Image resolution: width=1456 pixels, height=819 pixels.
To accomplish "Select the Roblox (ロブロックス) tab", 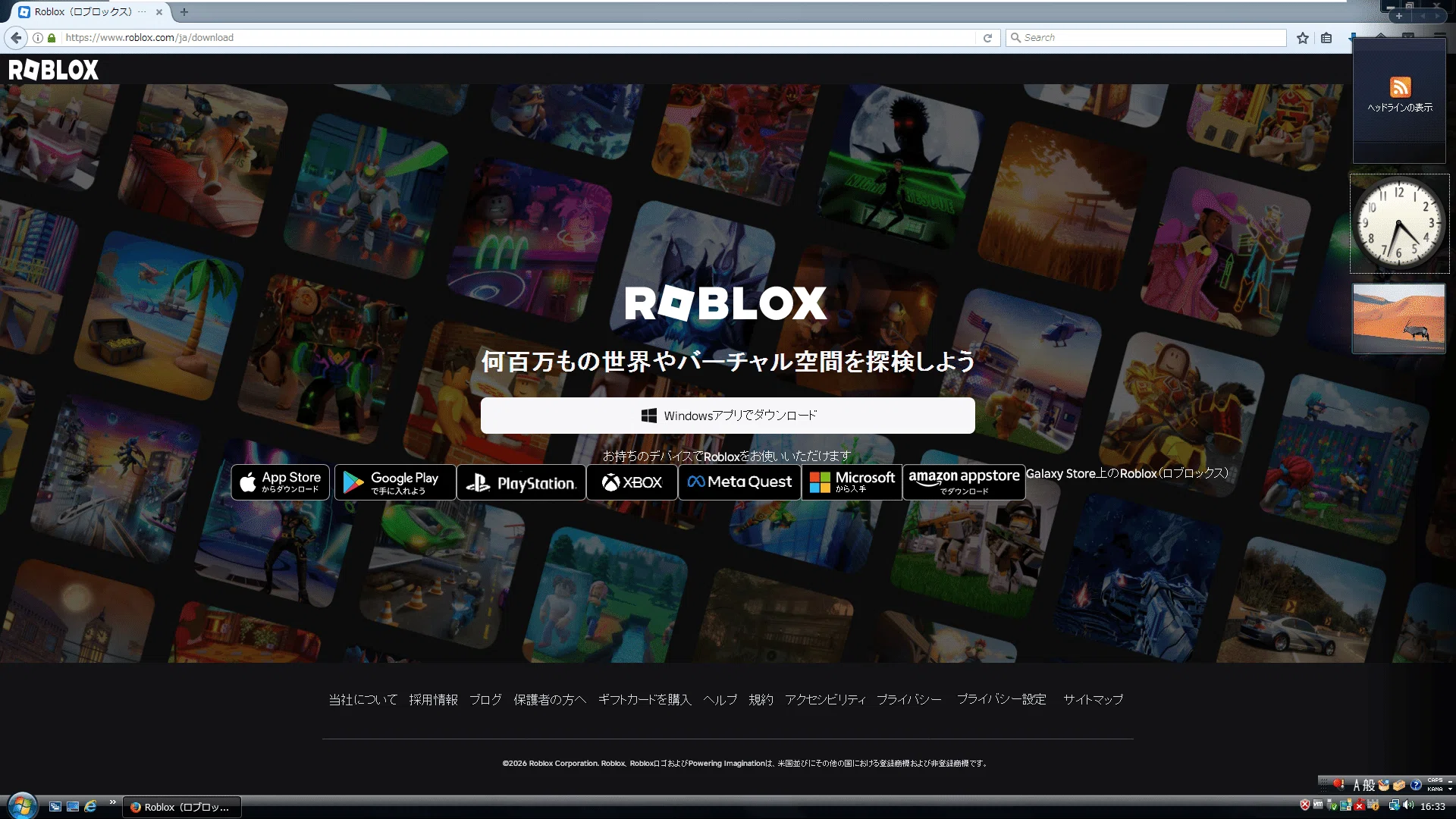I will pos(91,12).
